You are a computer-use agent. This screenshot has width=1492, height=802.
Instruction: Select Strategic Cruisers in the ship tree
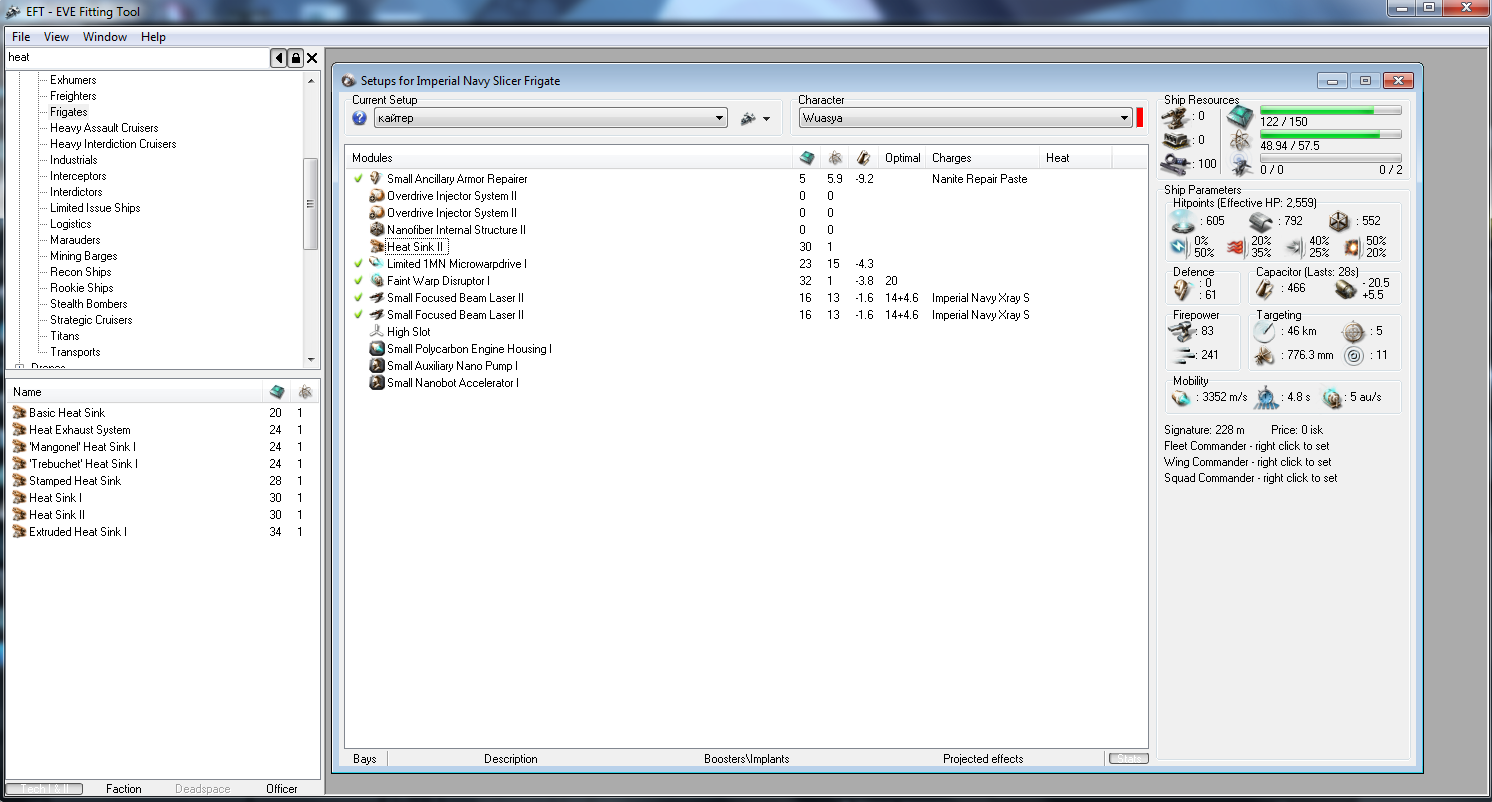[x=91, y=320]
